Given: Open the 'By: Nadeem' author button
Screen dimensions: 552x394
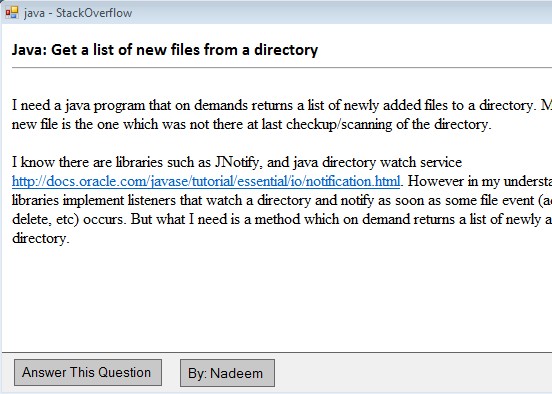Looking at the screenshot, I should pos(227,373).
